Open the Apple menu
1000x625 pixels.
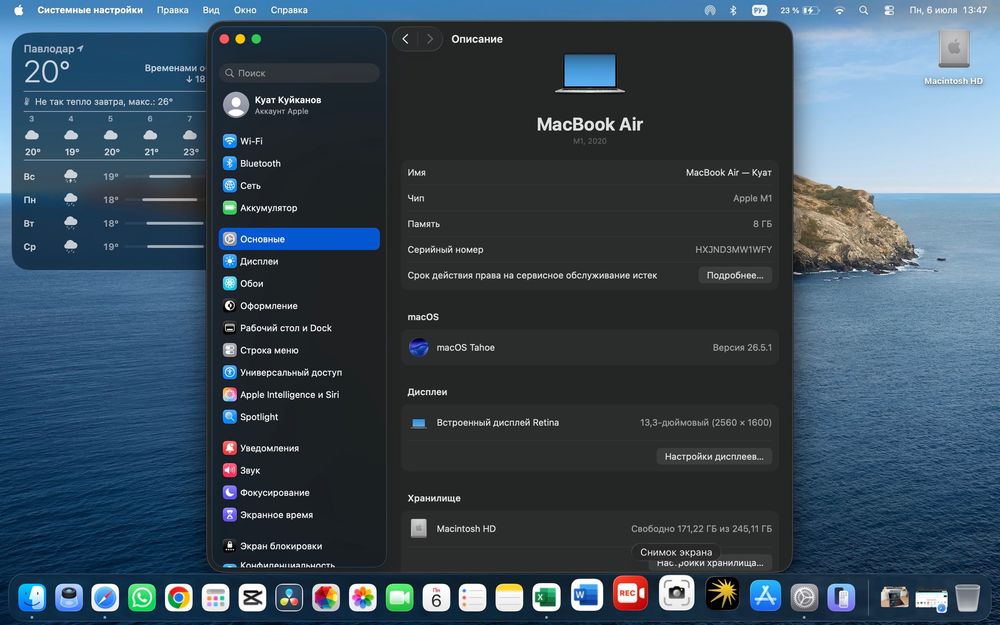tap(18, 10)
